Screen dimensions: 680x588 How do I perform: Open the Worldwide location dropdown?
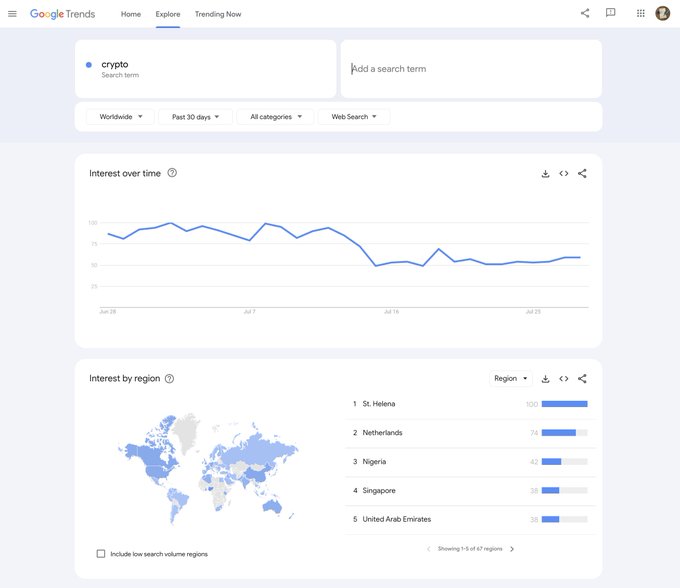click(120, 117)
